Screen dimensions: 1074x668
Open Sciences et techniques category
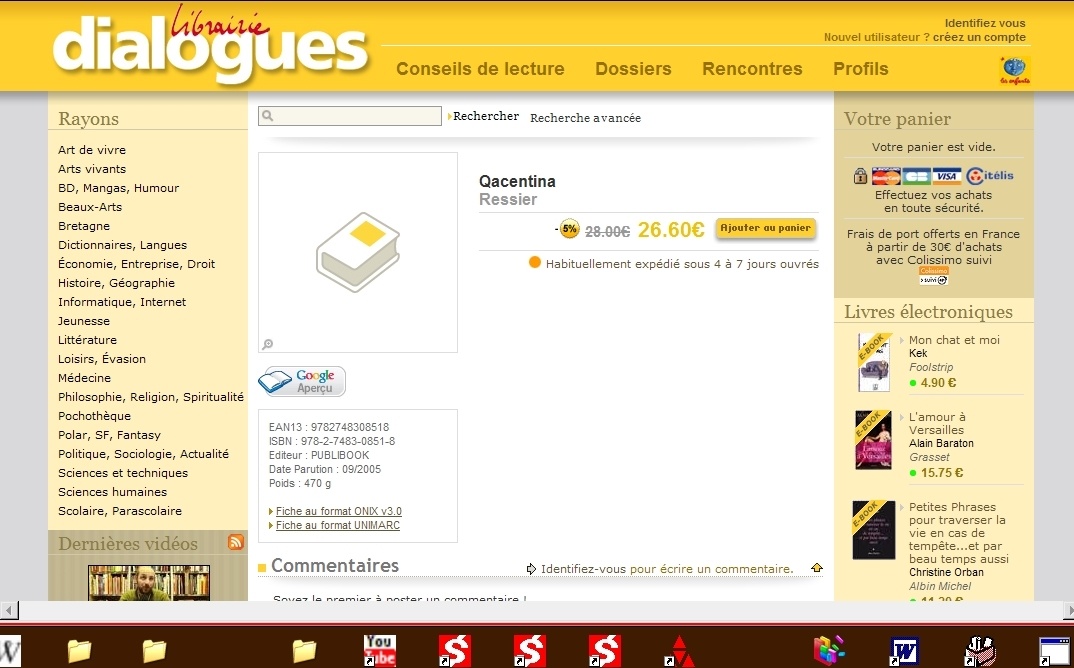pyautogui.click(x=123, y=473)
